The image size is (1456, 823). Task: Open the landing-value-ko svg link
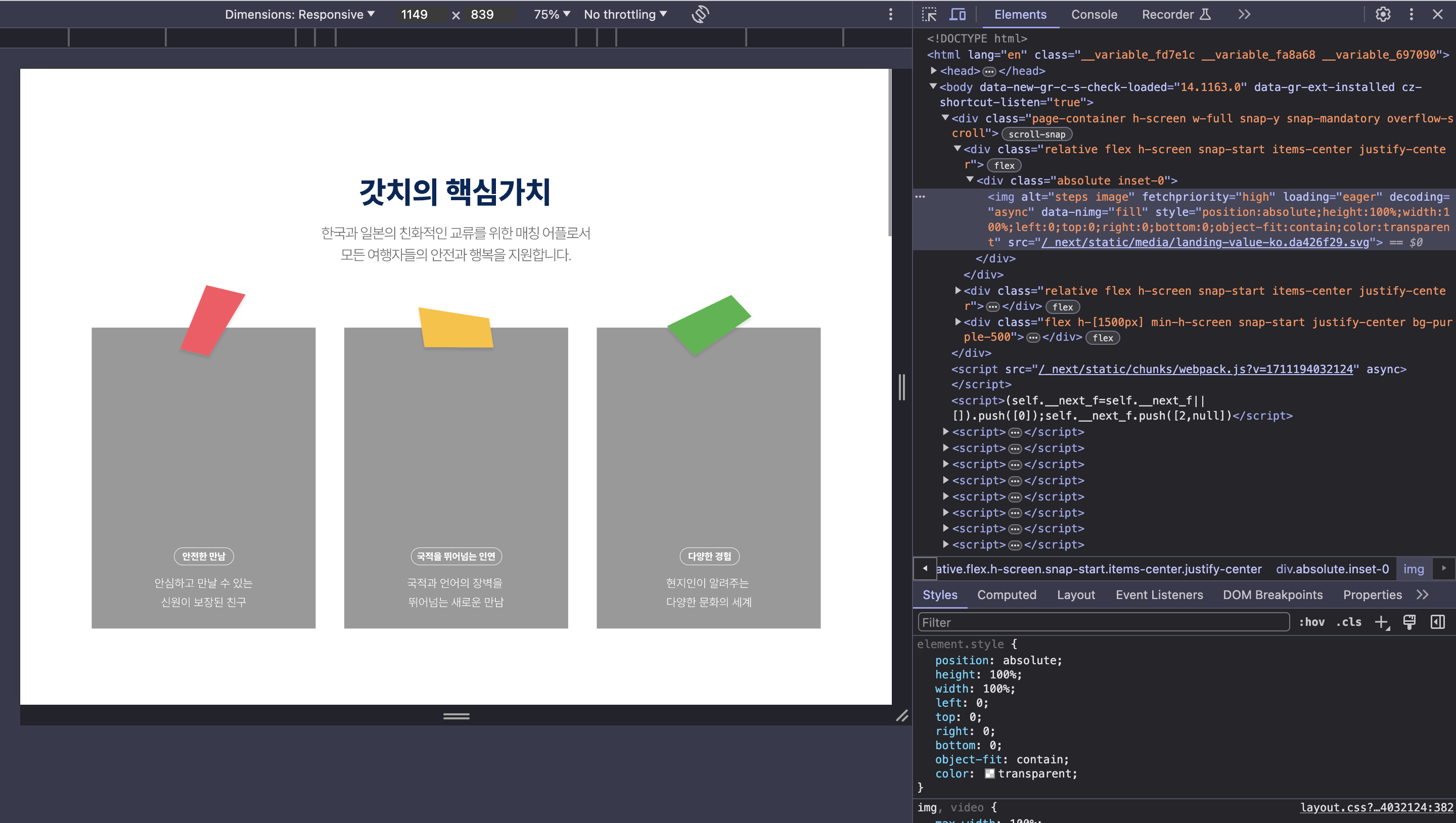point(1205,243)
